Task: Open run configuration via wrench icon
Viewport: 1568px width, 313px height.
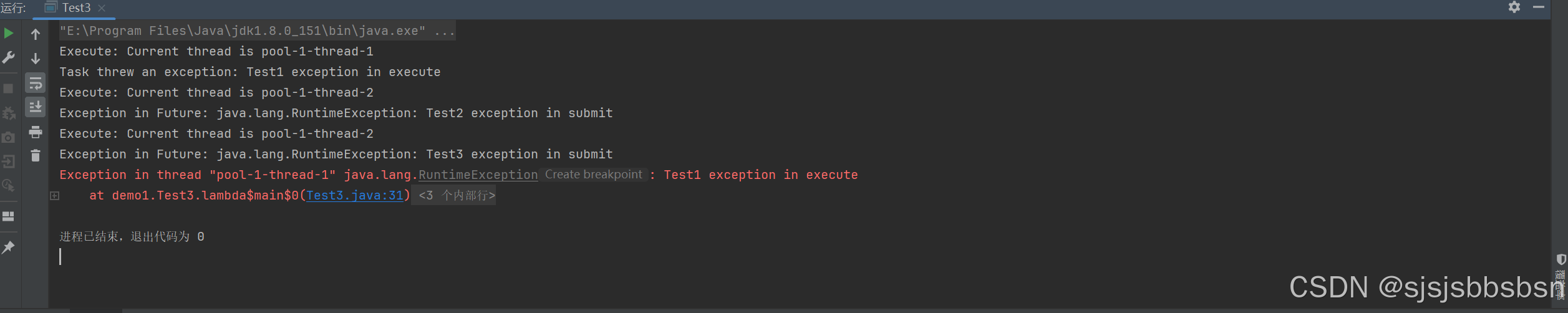Action: coord(9,57)
